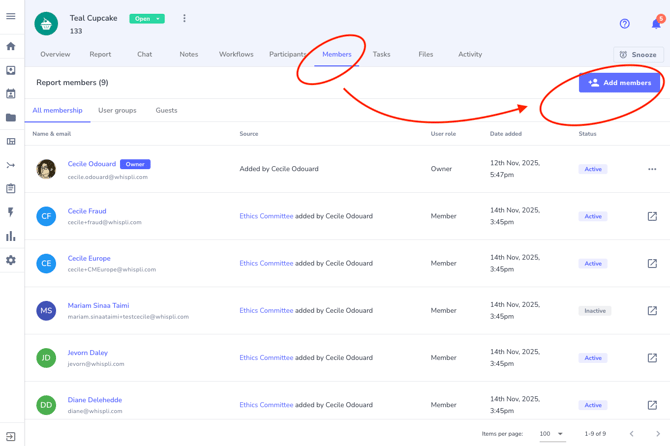Image resolution: width=670 pixels, height=446 pixels.
Task: Open Ethics Committee link in Mariam's row
Action: 266,311
